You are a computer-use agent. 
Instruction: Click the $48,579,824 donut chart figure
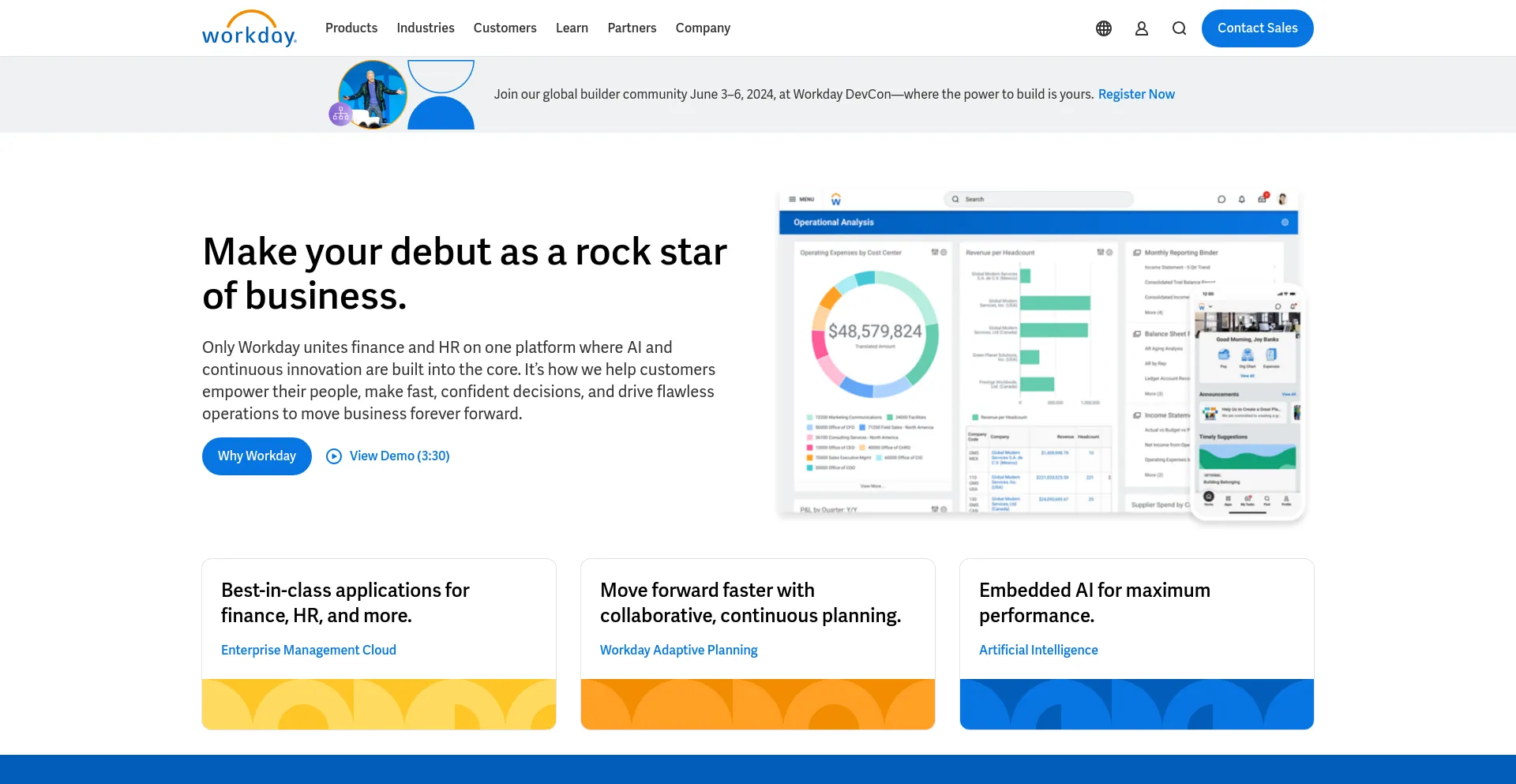(x=875, y=334)
